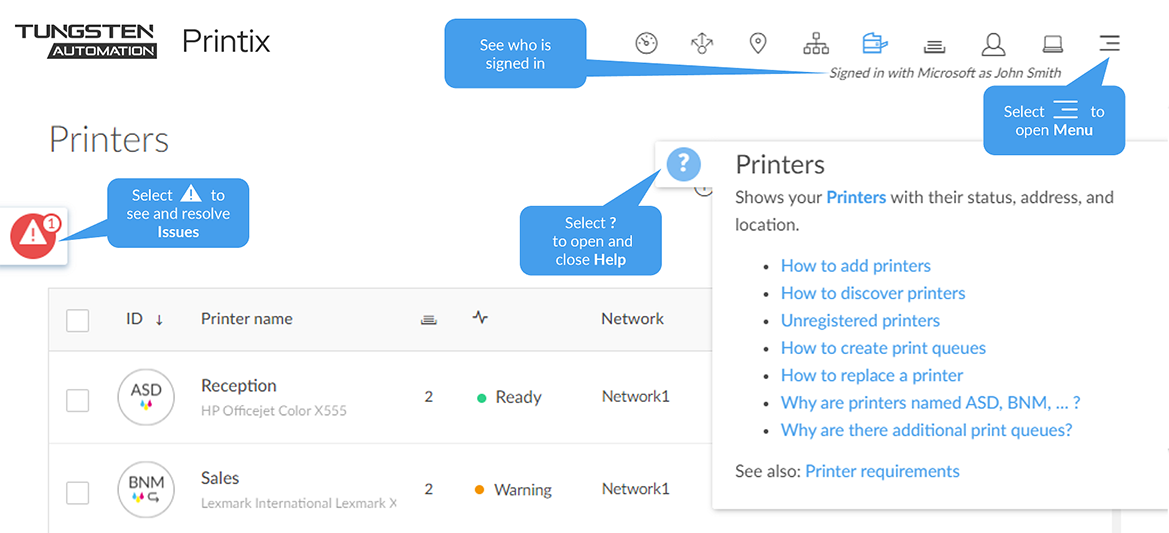Open the Dashboard gauge icon

(647, 43)
